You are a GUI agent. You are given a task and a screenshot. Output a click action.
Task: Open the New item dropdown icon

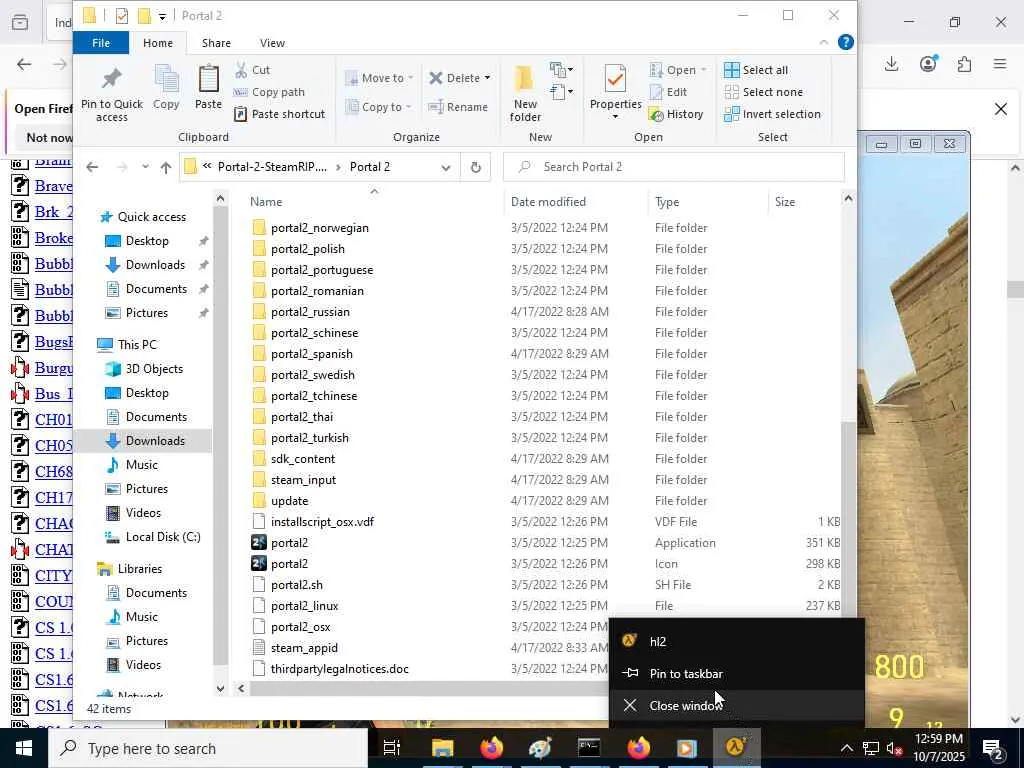coord(561,69)
